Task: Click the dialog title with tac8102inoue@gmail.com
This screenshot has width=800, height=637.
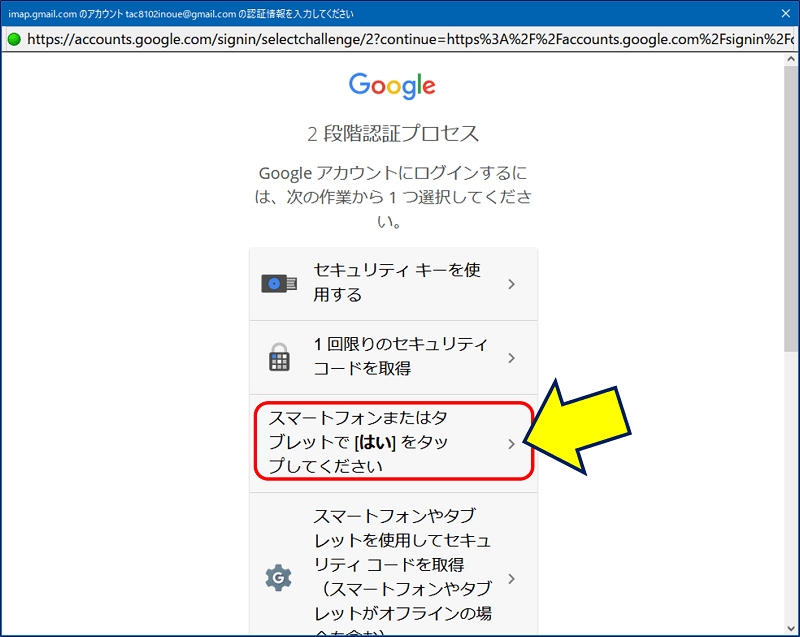Action: pos(181,14)
